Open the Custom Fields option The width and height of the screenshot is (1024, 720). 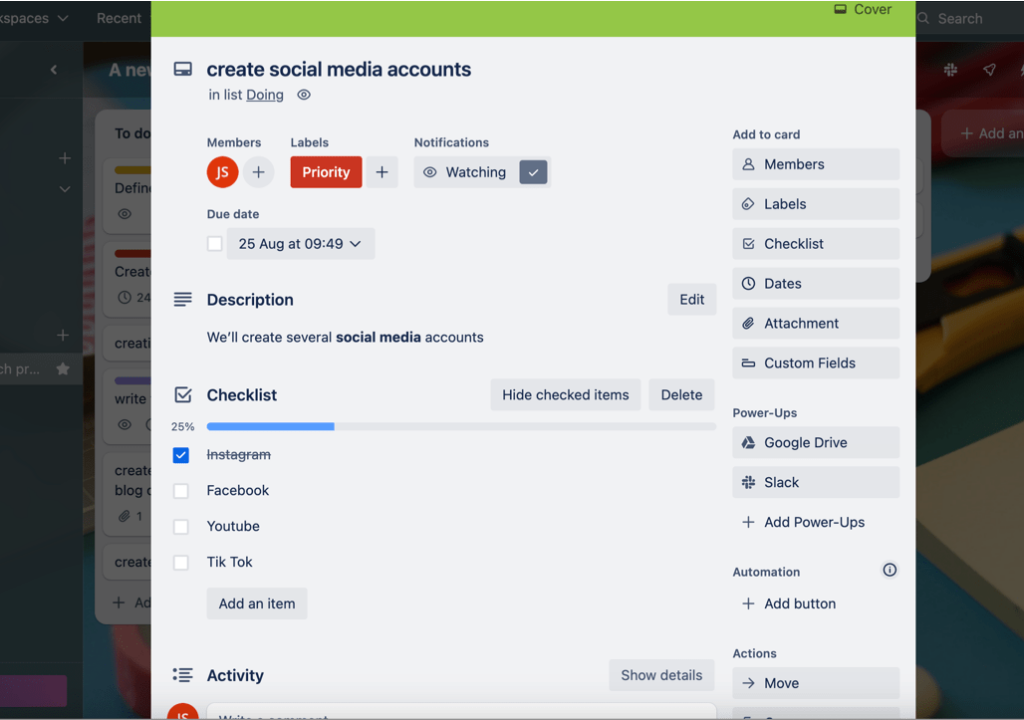click(x=815, y=362)
